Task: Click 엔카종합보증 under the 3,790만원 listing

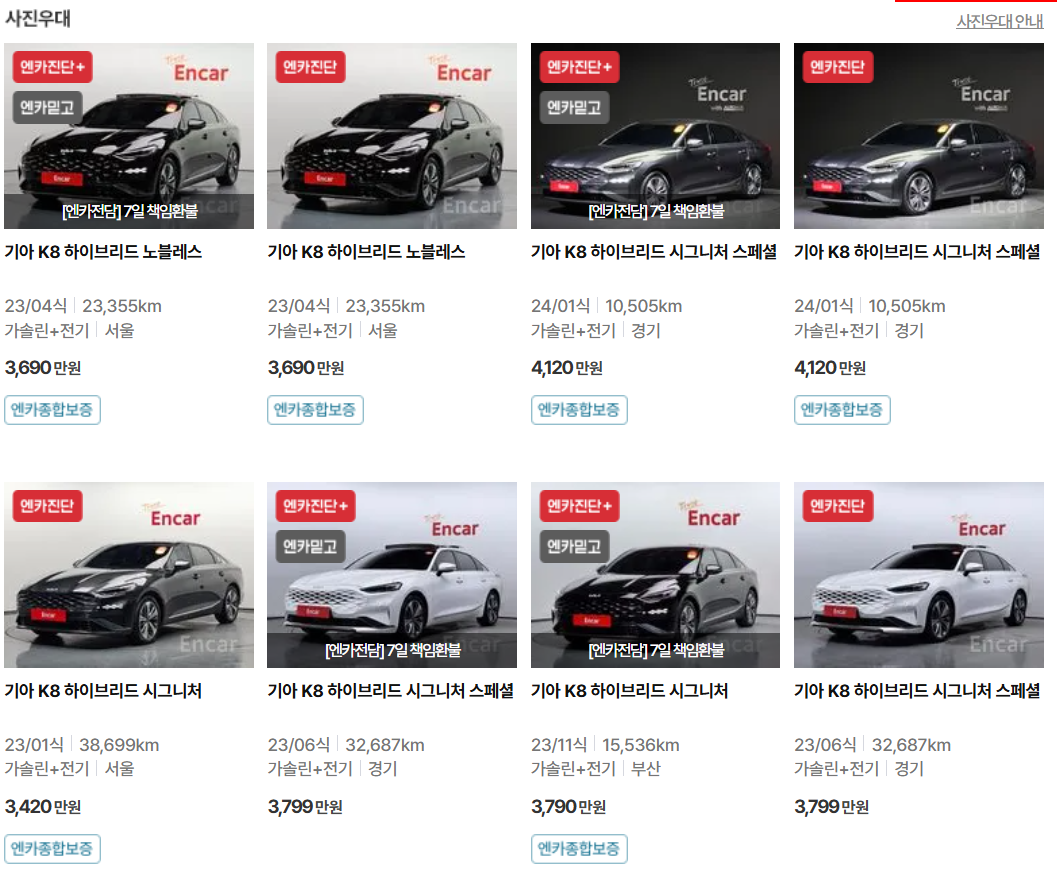Action: point(579,849)
